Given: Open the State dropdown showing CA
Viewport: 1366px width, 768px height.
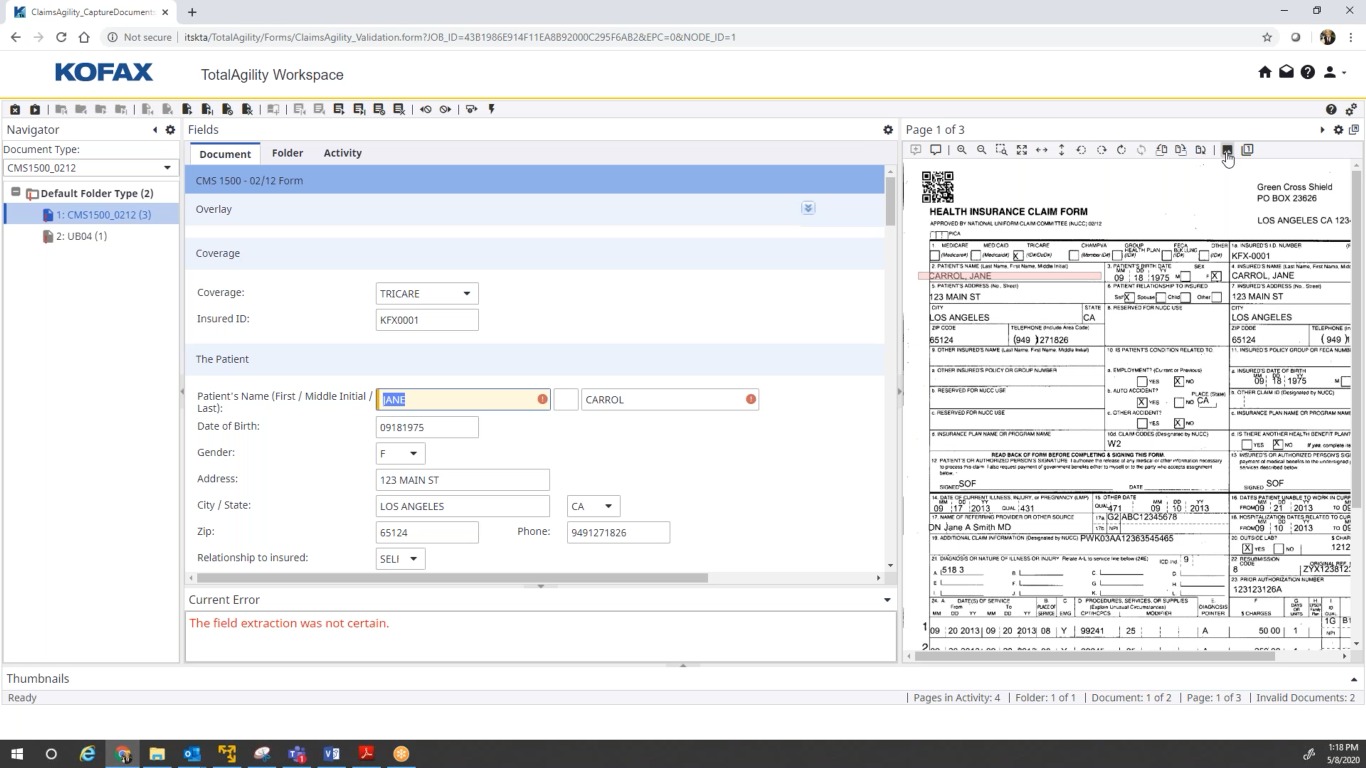Looking at the screenshot, I should click(606, 507).
